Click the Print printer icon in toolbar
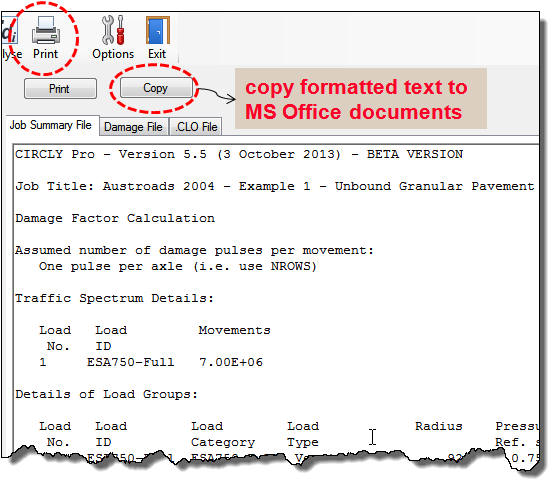Image resolution: width=556 pixels, height=492 pixels. point(46,30)
